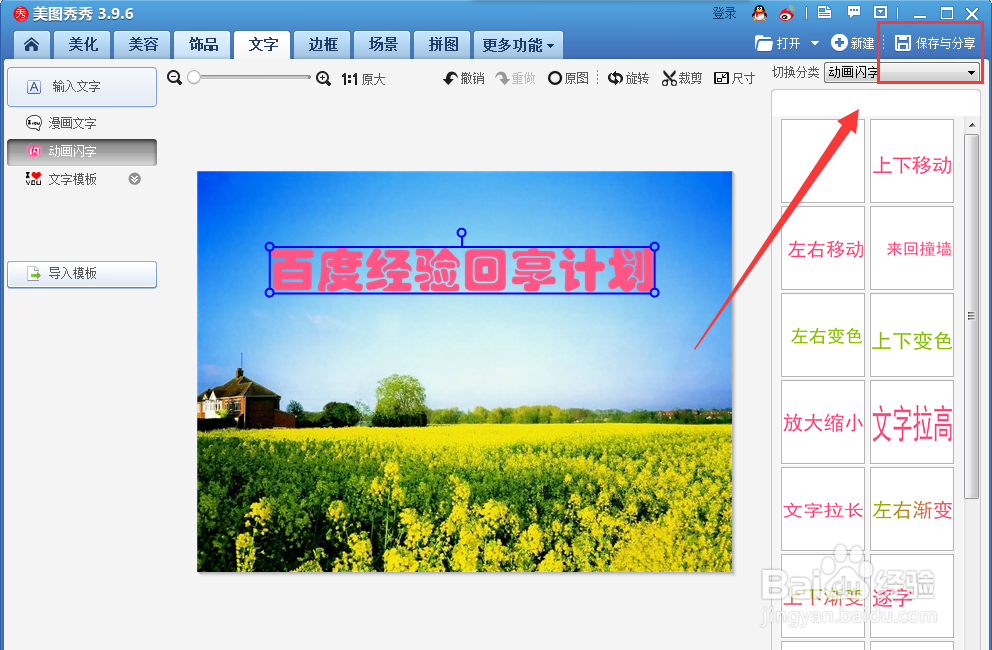Select the 文字 tab

click(x=263, y=44)
